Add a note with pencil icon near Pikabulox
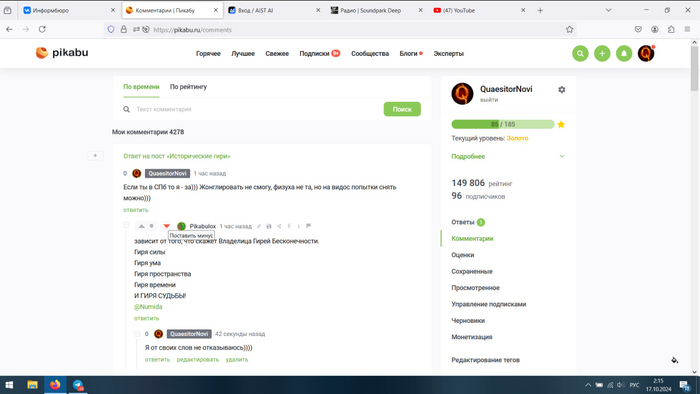Viewport: 700px width, 394px height. pos(258,226)
